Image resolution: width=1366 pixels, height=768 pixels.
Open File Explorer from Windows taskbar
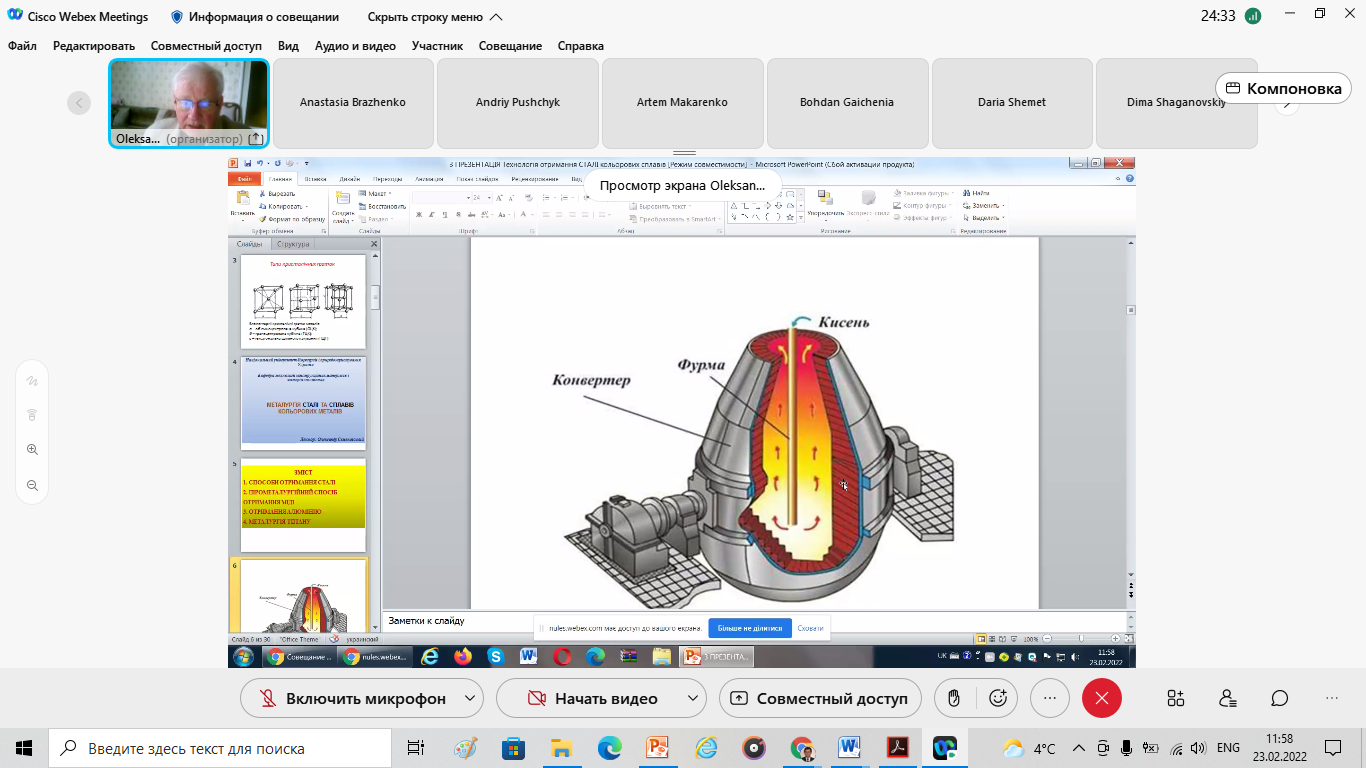point(562,748)
